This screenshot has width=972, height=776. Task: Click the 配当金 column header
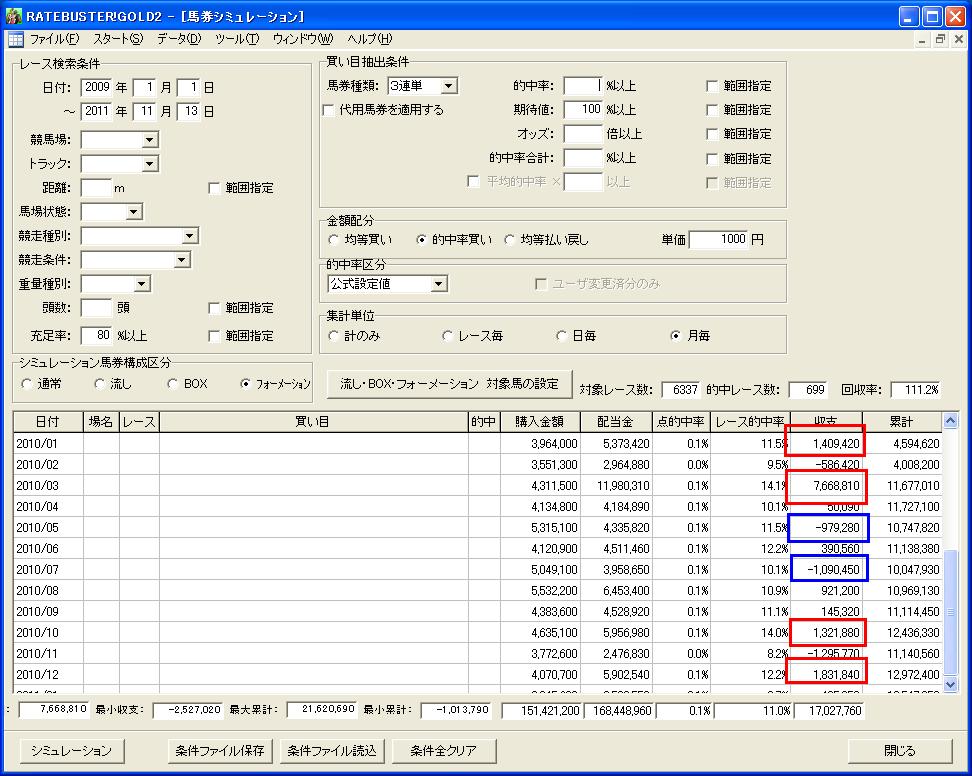(616, 422)
